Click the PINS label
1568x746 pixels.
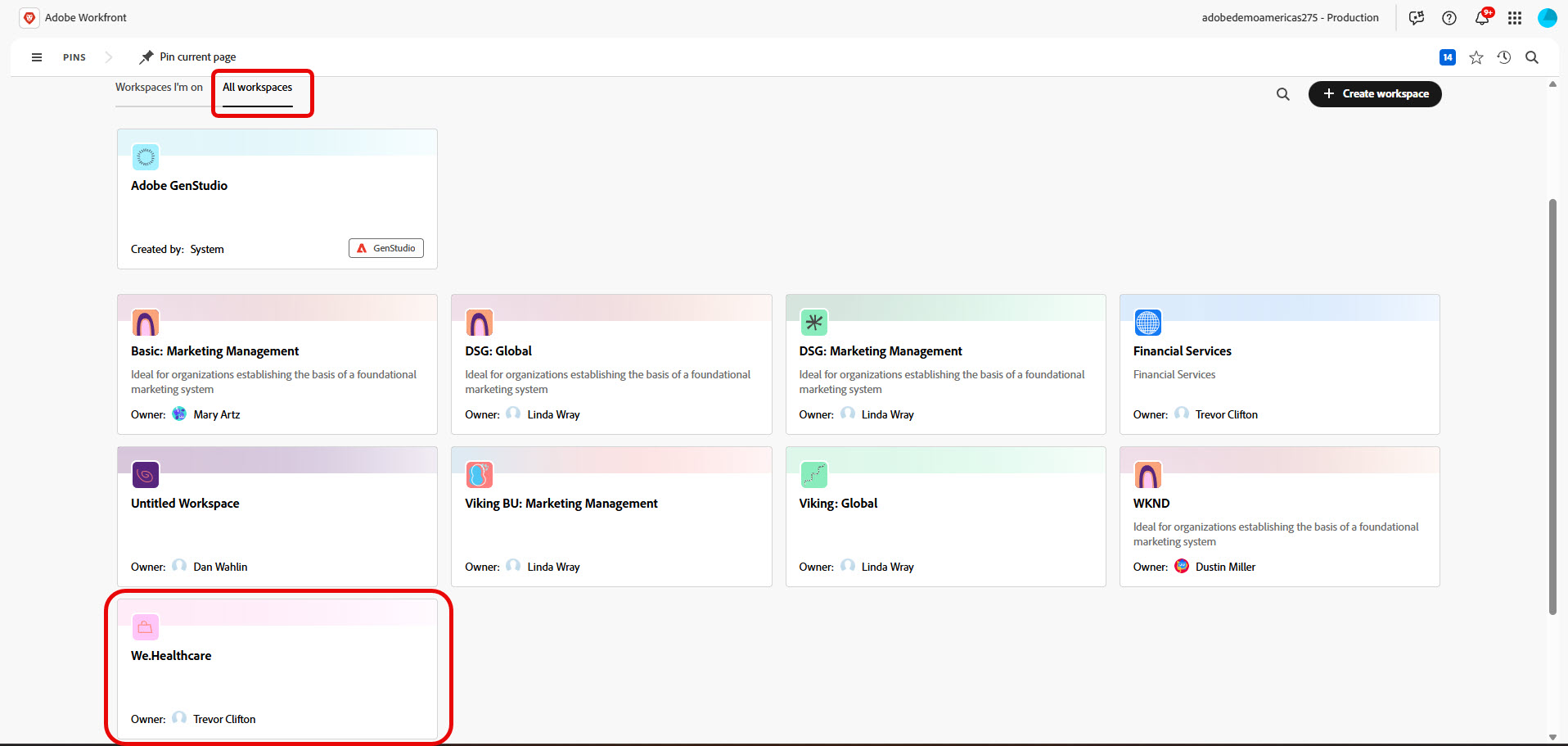pos(74,57)
